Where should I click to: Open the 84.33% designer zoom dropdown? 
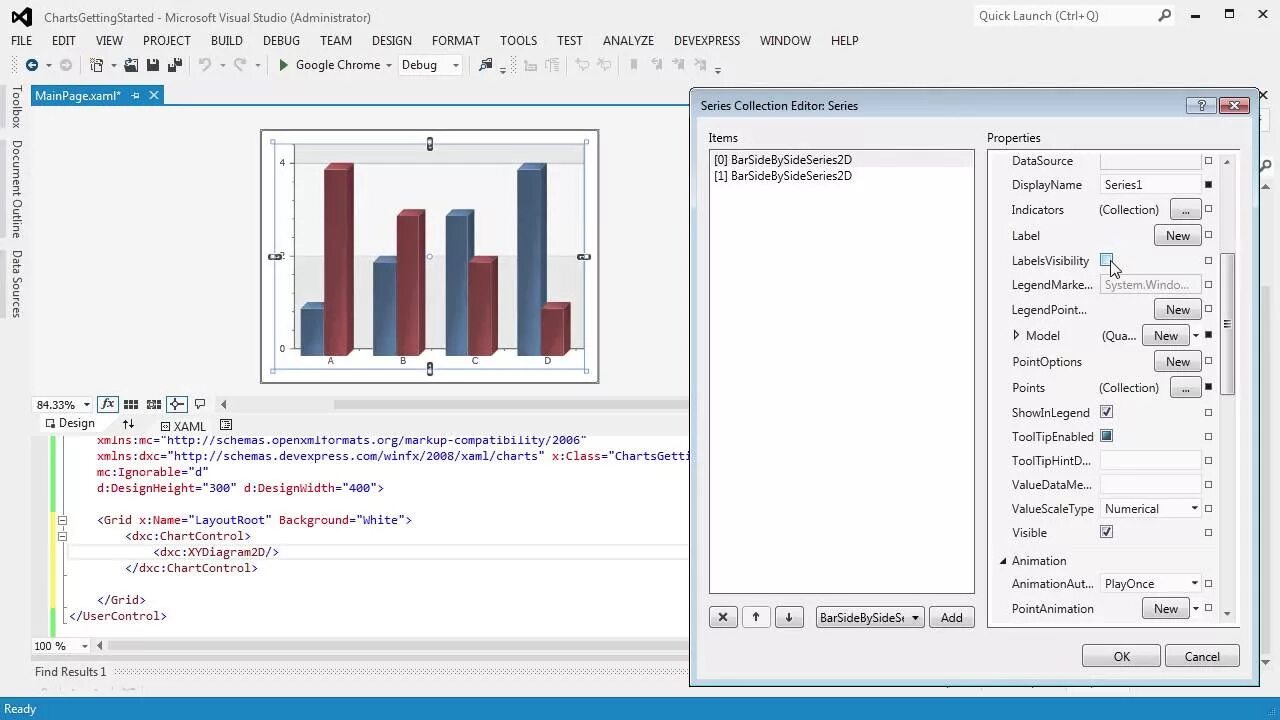pos(87,405)
